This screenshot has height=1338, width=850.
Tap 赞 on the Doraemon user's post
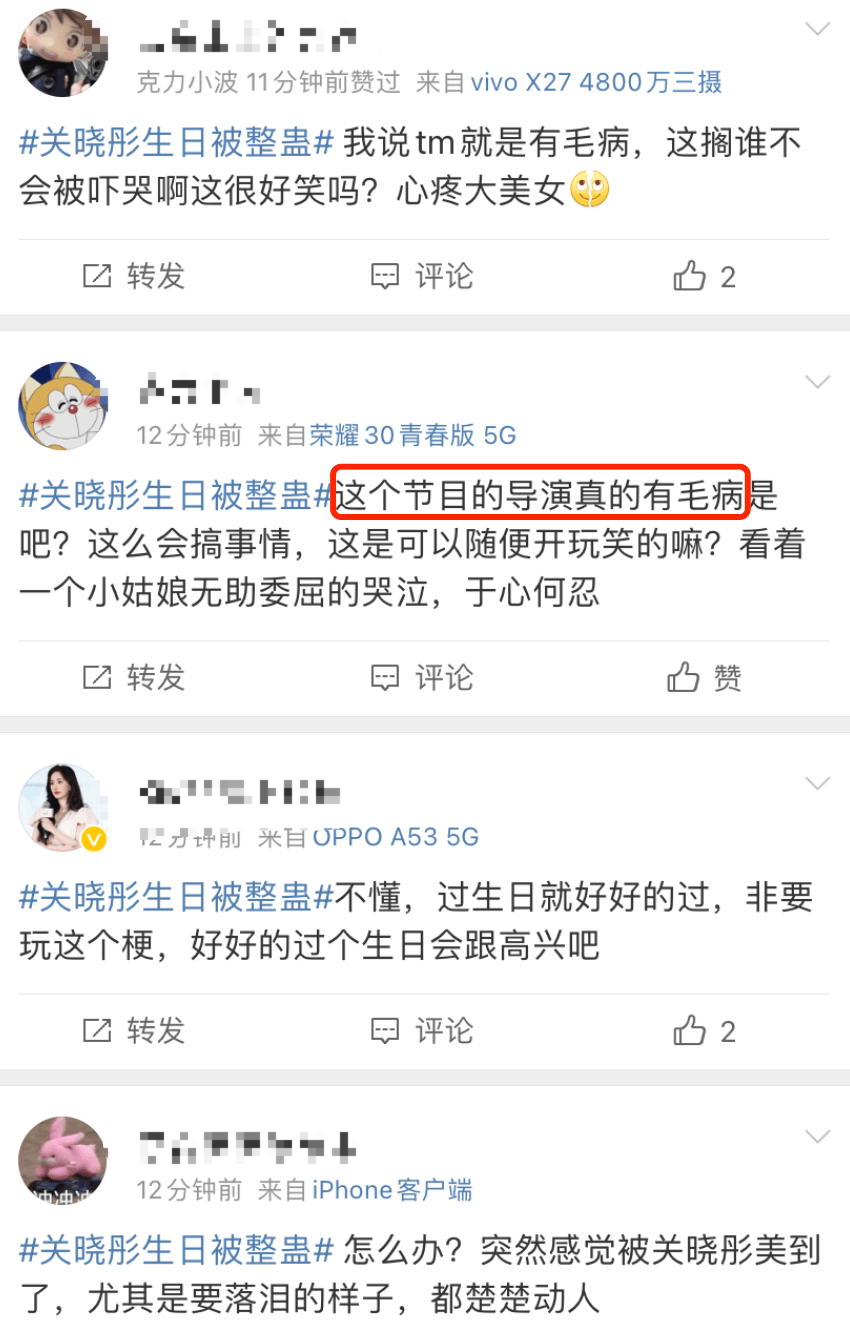point(705,678)
